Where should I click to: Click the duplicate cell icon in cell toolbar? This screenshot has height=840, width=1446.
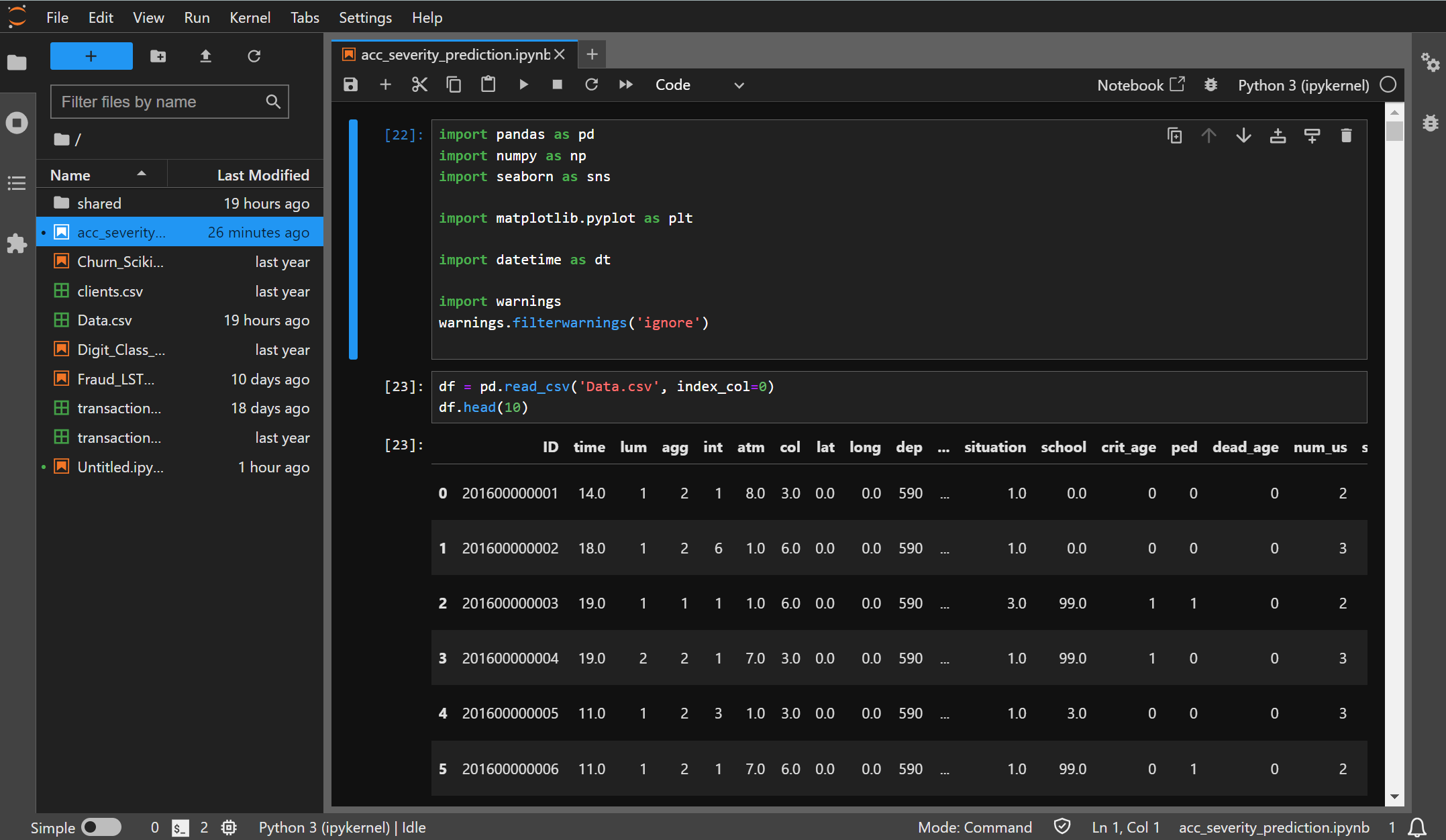tap(1174, 136)
